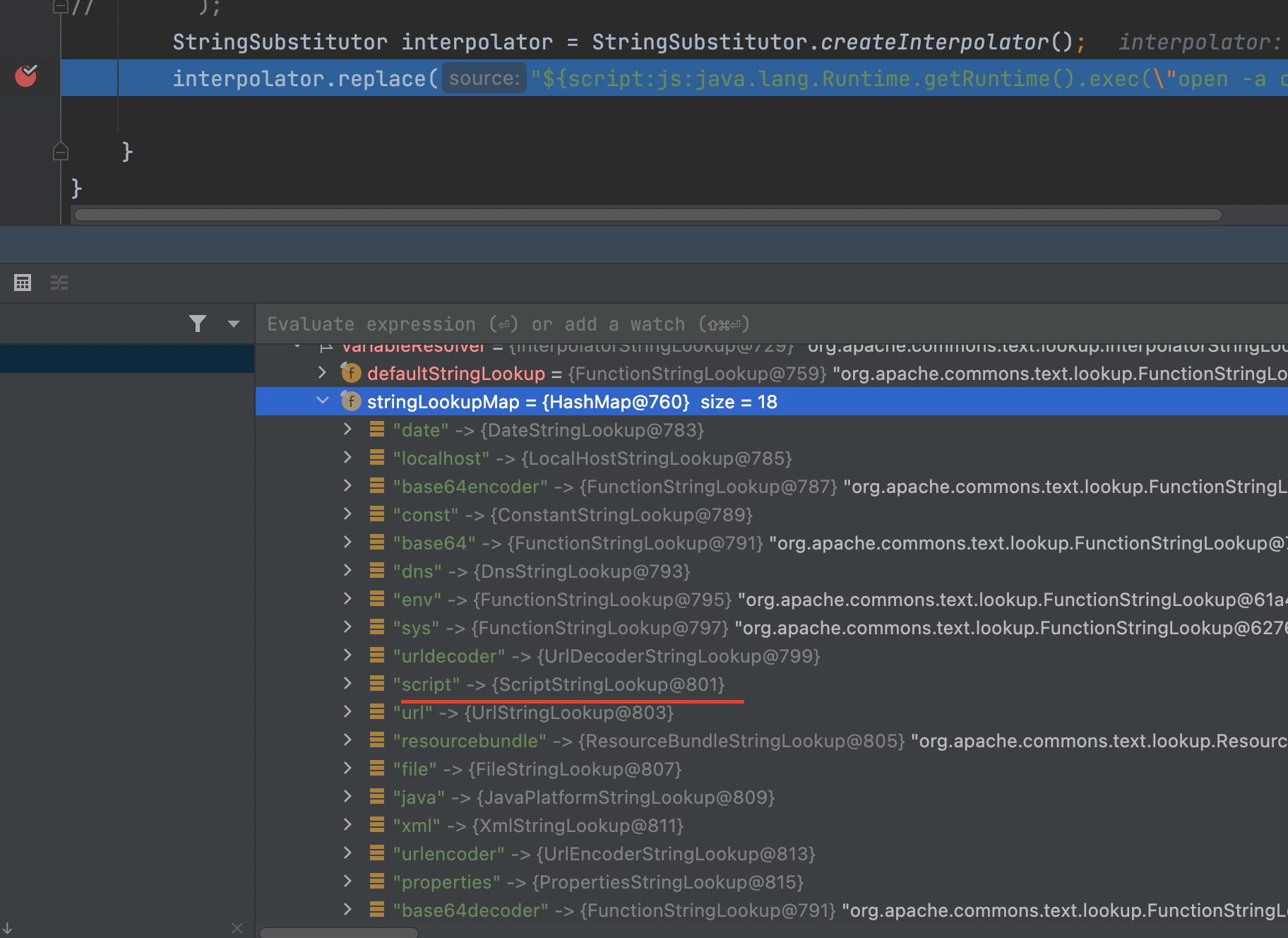Click the entry icon beside "sys"

(377, 627)
